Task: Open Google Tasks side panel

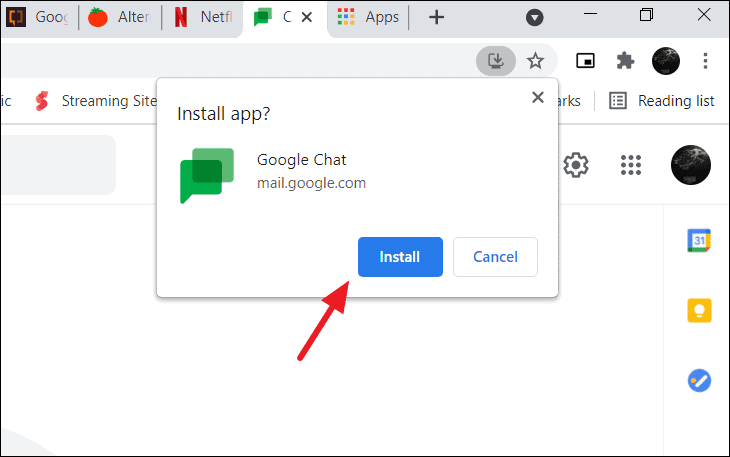Action: click(x=699, y=381)
